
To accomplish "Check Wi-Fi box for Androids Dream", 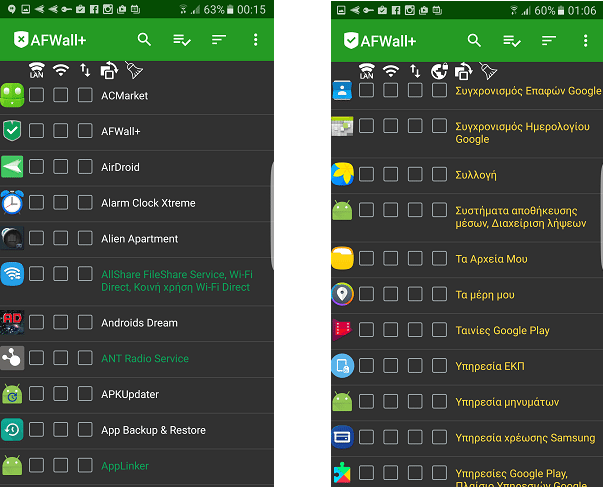I will 61,322.
